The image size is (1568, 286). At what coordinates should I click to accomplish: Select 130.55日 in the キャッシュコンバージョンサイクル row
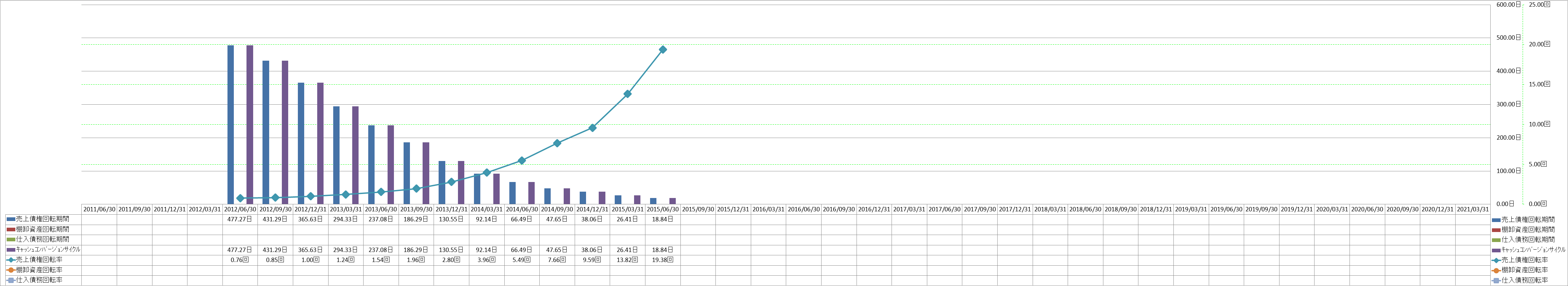[452, 249]
